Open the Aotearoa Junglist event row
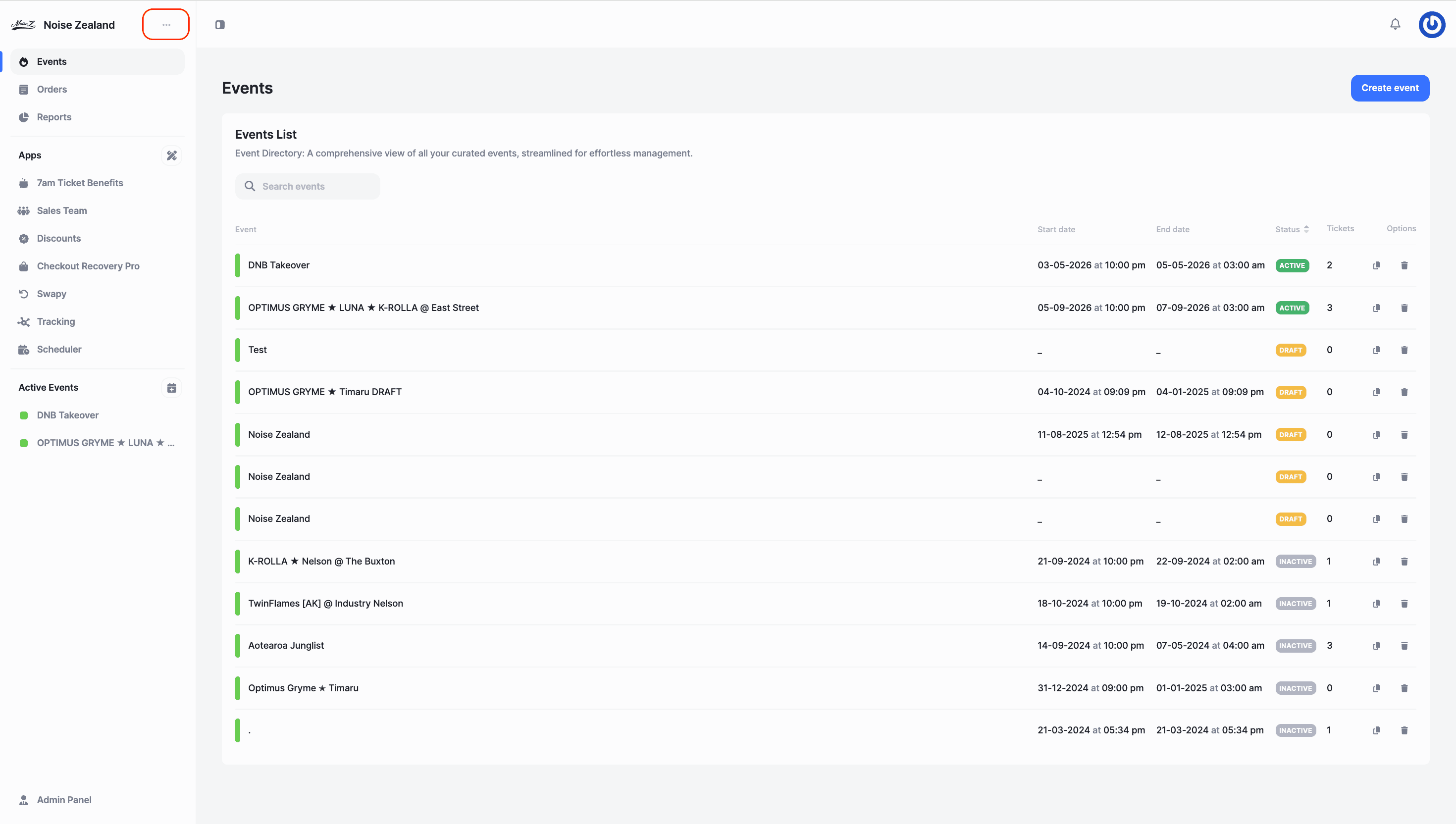 point(286,645)
